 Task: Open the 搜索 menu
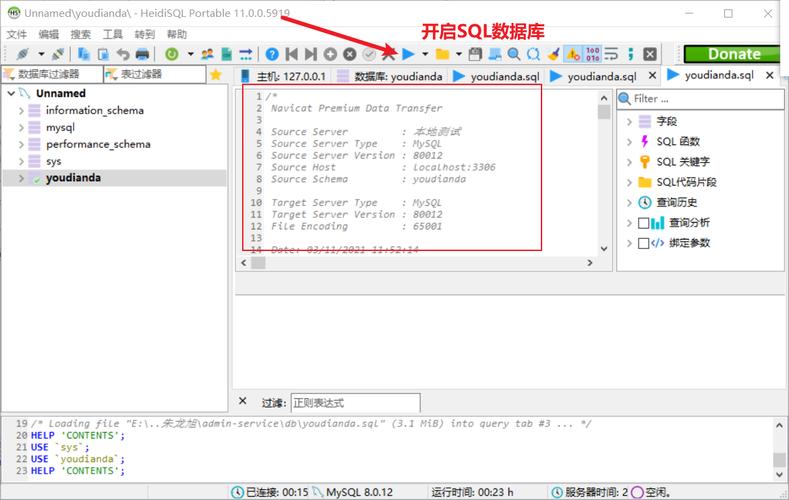coord(81,34)
